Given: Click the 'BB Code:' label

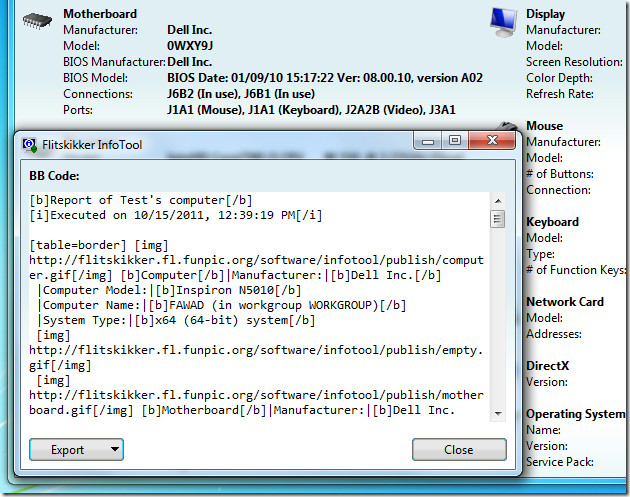Looking at the screenshot, I should [54, 176].
